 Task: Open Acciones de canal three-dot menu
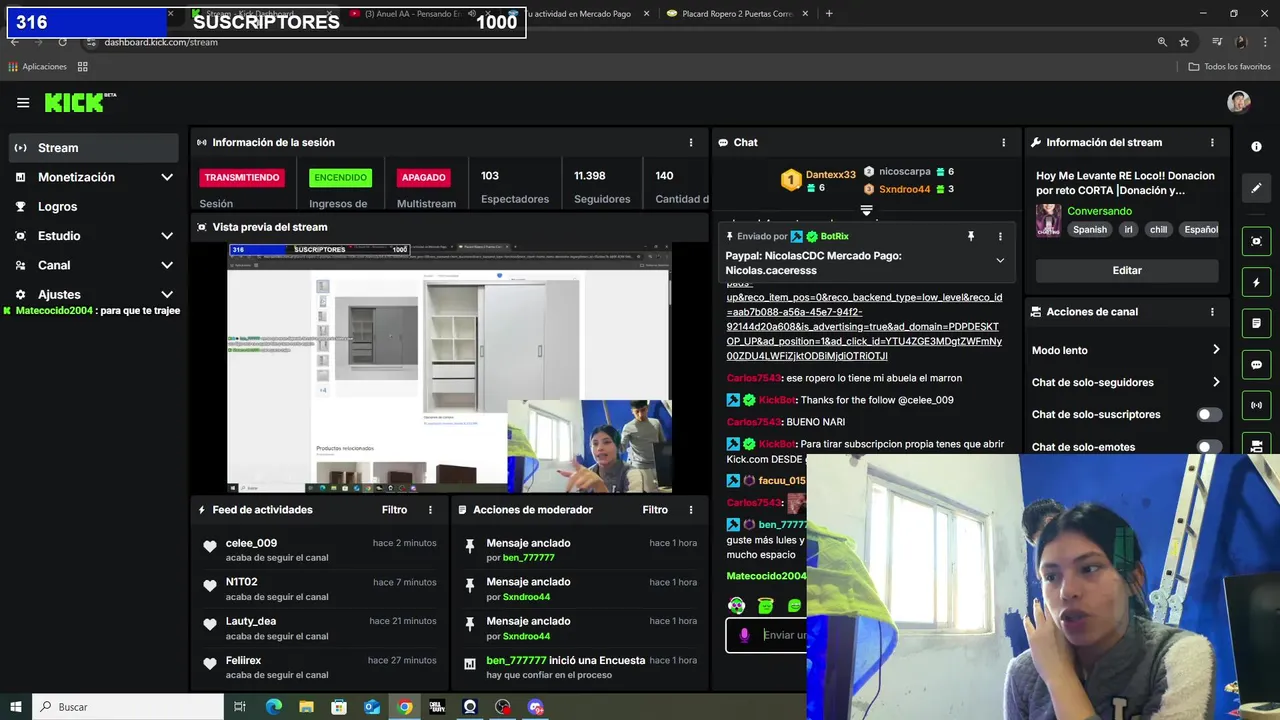1212,312
